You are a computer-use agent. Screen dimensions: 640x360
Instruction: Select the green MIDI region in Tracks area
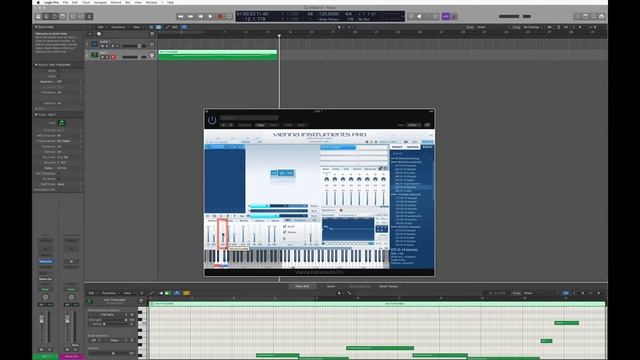(218, 55)
